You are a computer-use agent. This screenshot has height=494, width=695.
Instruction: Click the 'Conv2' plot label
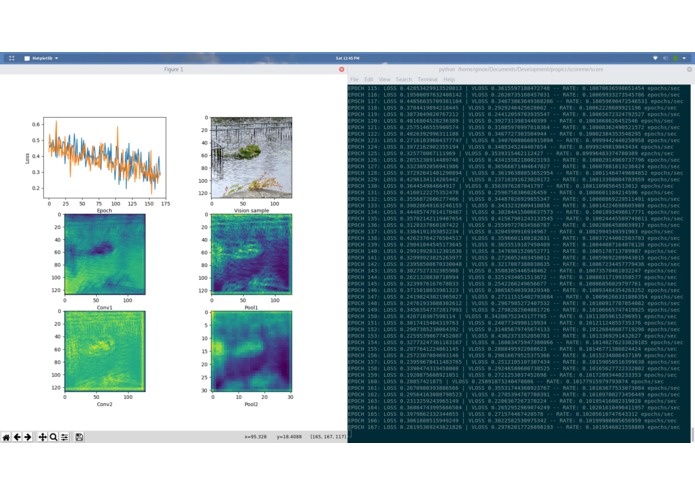tap(105, 404)
